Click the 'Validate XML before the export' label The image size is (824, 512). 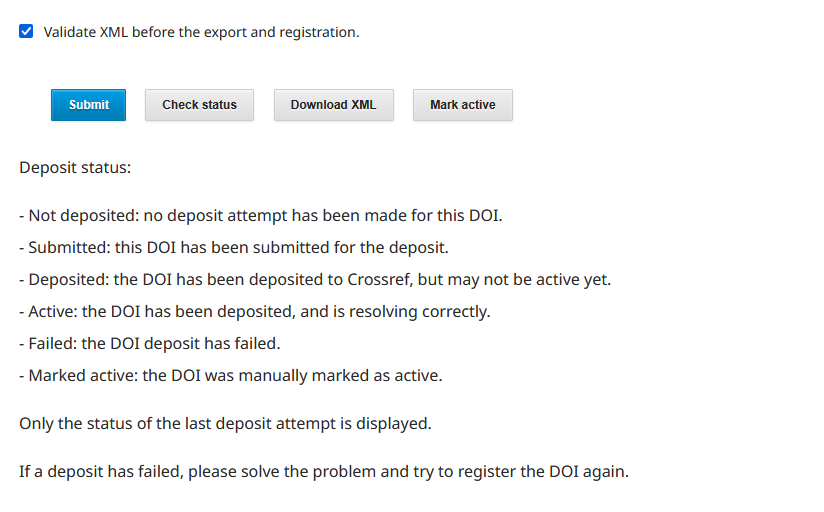pos(201,32)
